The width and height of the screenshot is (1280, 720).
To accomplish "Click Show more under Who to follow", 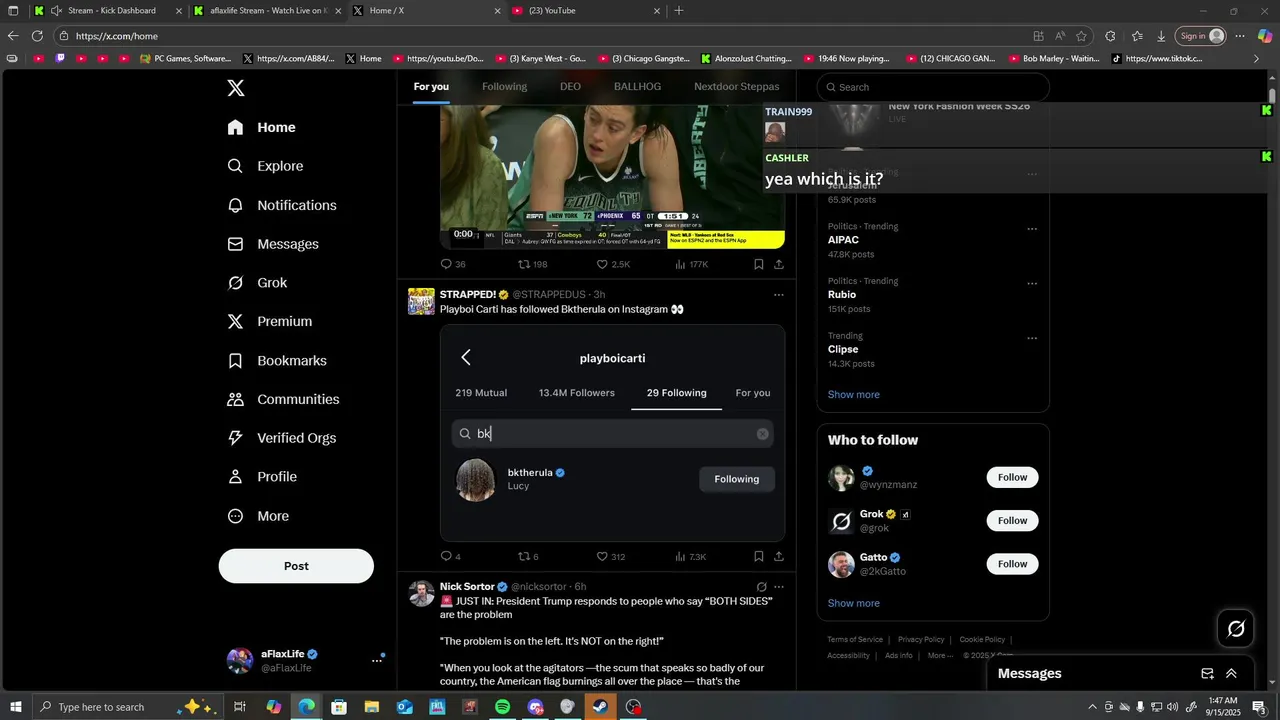I will coord(853,604).
